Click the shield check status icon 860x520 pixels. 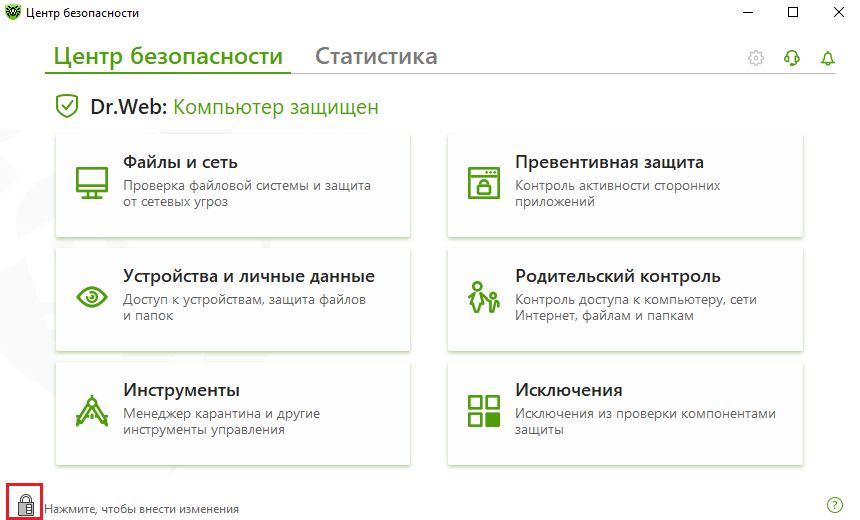[x=67, y=106]
